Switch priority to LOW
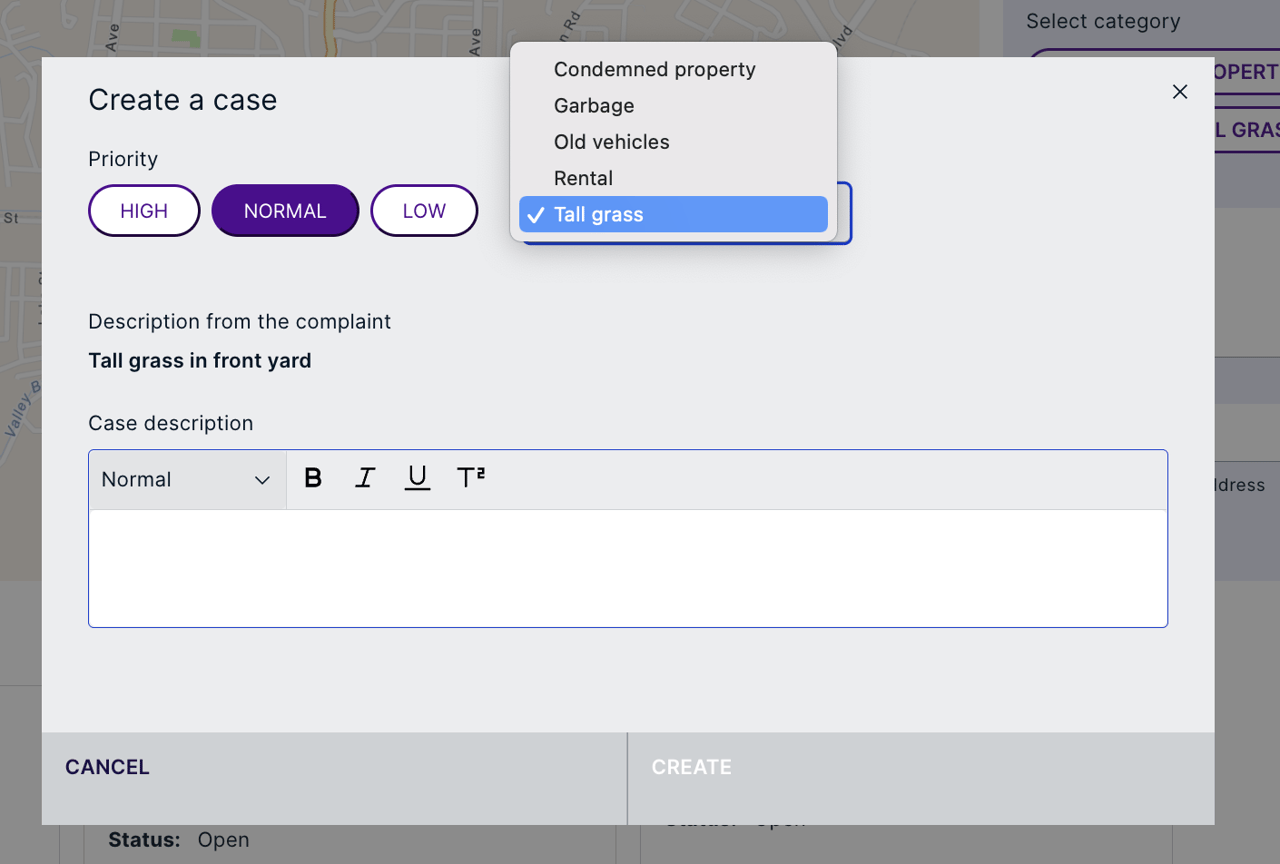 pos(424,210)
